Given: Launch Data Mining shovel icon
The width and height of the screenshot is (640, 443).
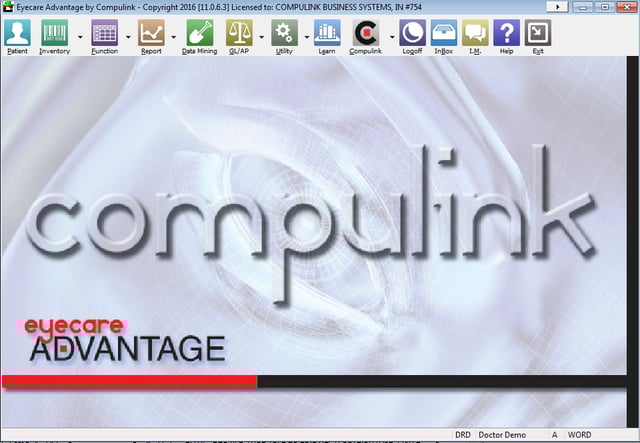Looking at the screenshot, I should point(200,33).
